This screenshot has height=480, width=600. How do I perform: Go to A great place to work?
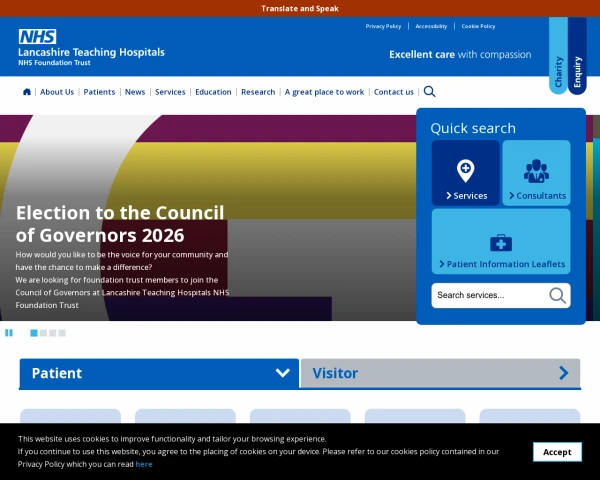324,92
